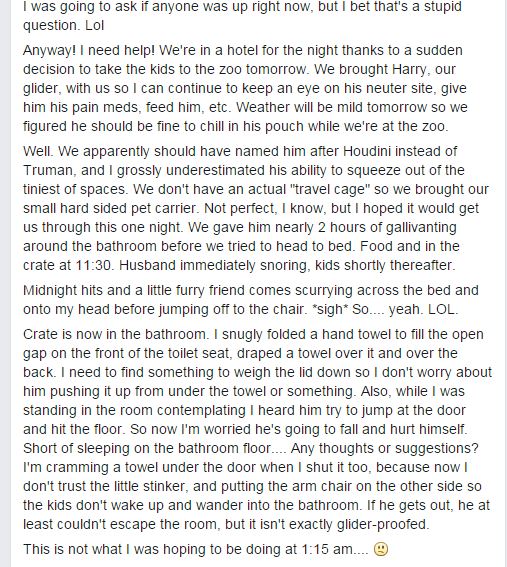507x567 pixels.
Task: Click the word "glider-proofed"
Action: click(382, 524)
